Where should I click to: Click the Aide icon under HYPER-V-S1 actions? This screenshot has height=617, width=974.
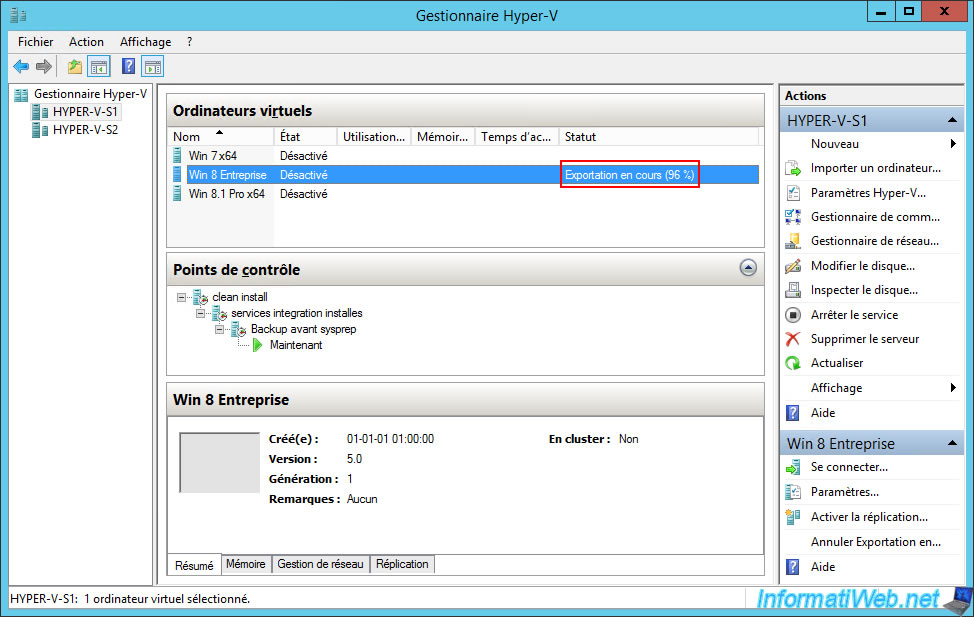(x=793, y=413)
